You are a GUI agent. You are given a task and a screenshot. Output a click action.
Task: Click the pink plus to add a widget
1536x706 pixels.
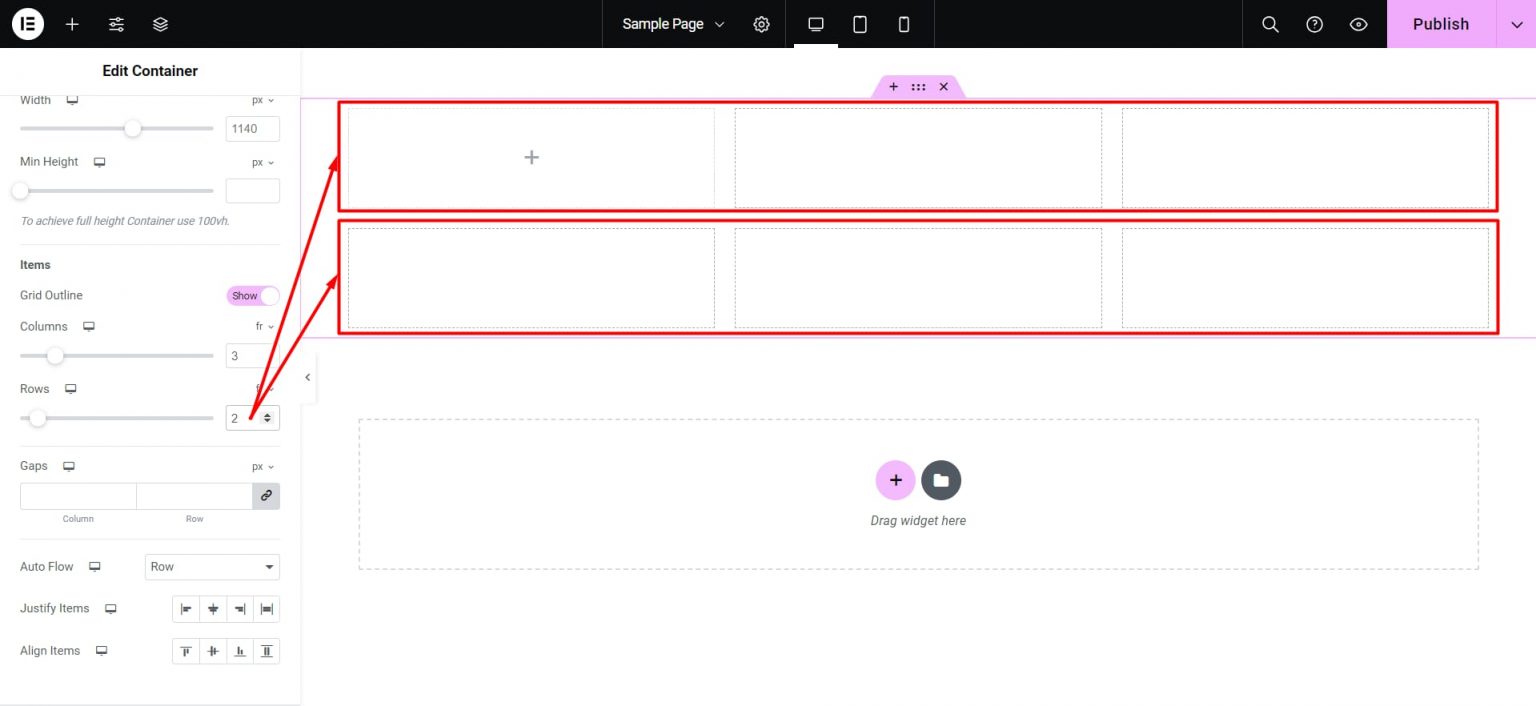click(x=895, y=480)
